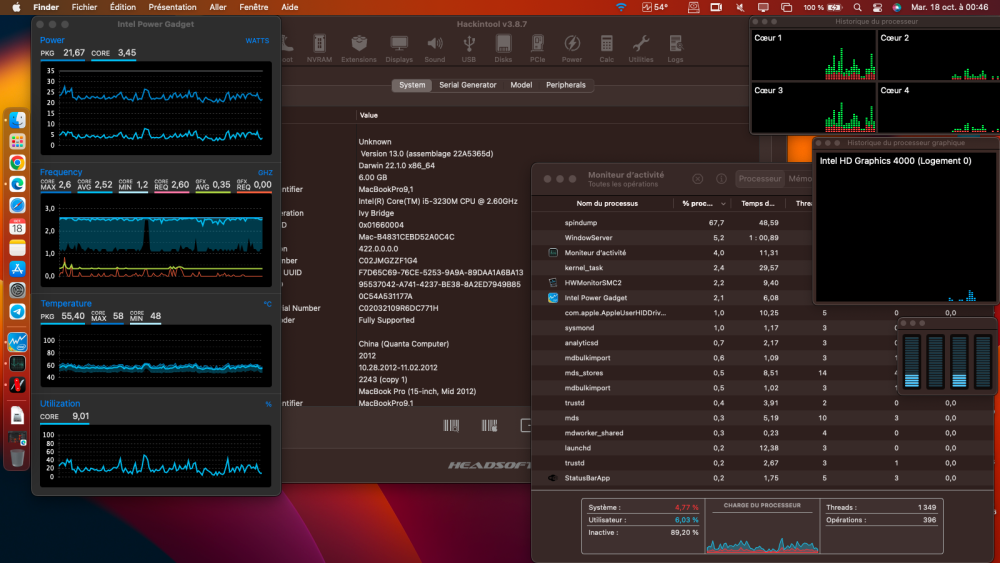Open the Édition menu

click(122, 7)
